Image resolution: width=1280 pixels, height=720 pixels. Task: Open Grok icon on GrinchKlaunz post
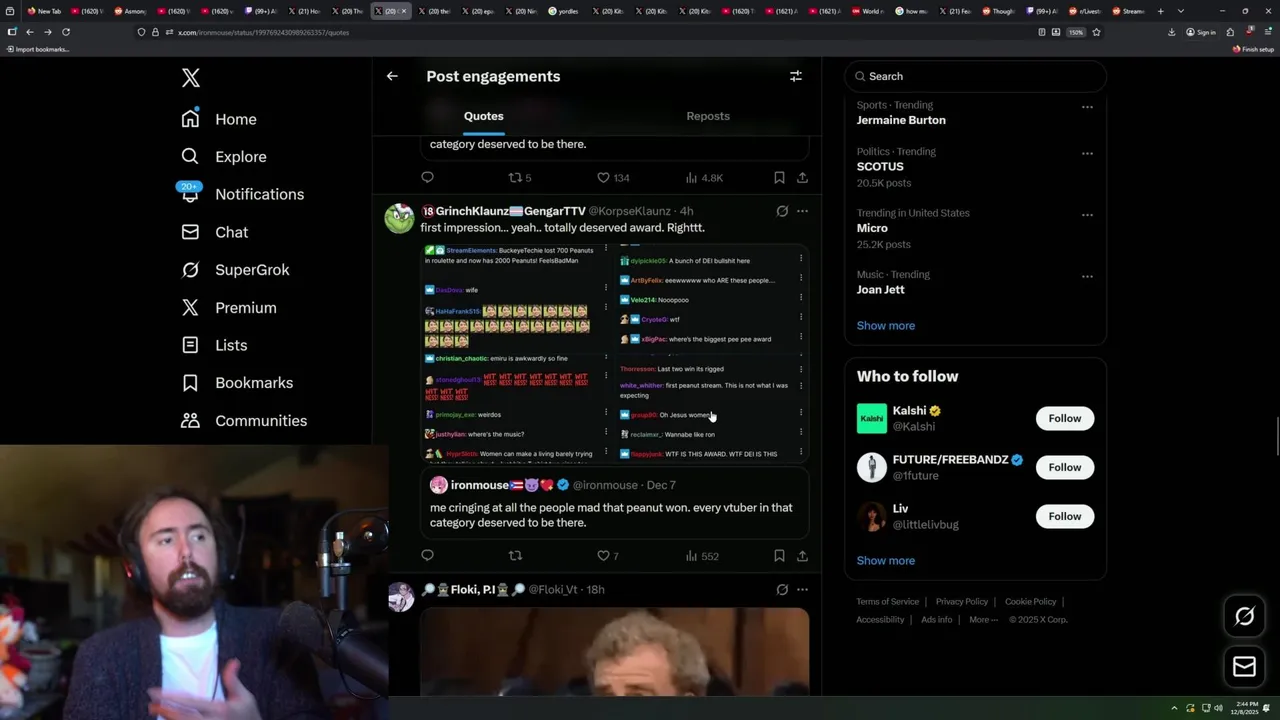pos(782,211)
